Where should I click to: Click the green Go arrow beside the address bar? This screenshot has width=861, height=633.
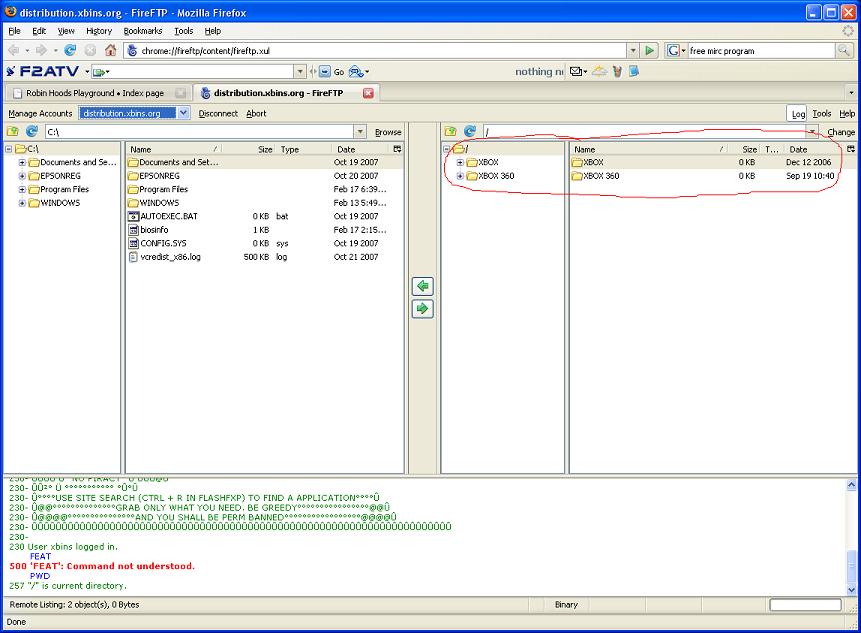click(649, 51)
